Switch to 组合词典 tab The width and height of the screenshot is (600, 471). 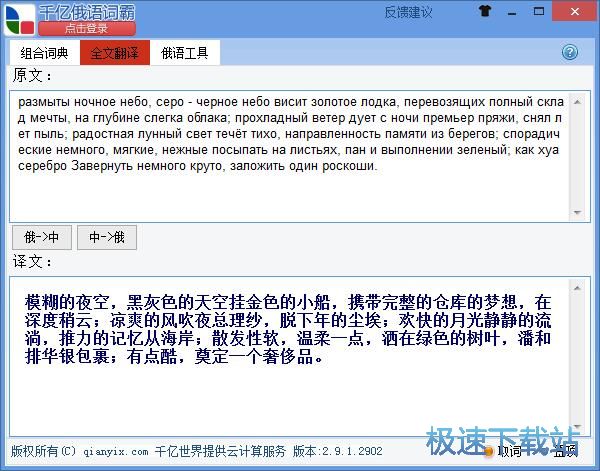point(45,53)
